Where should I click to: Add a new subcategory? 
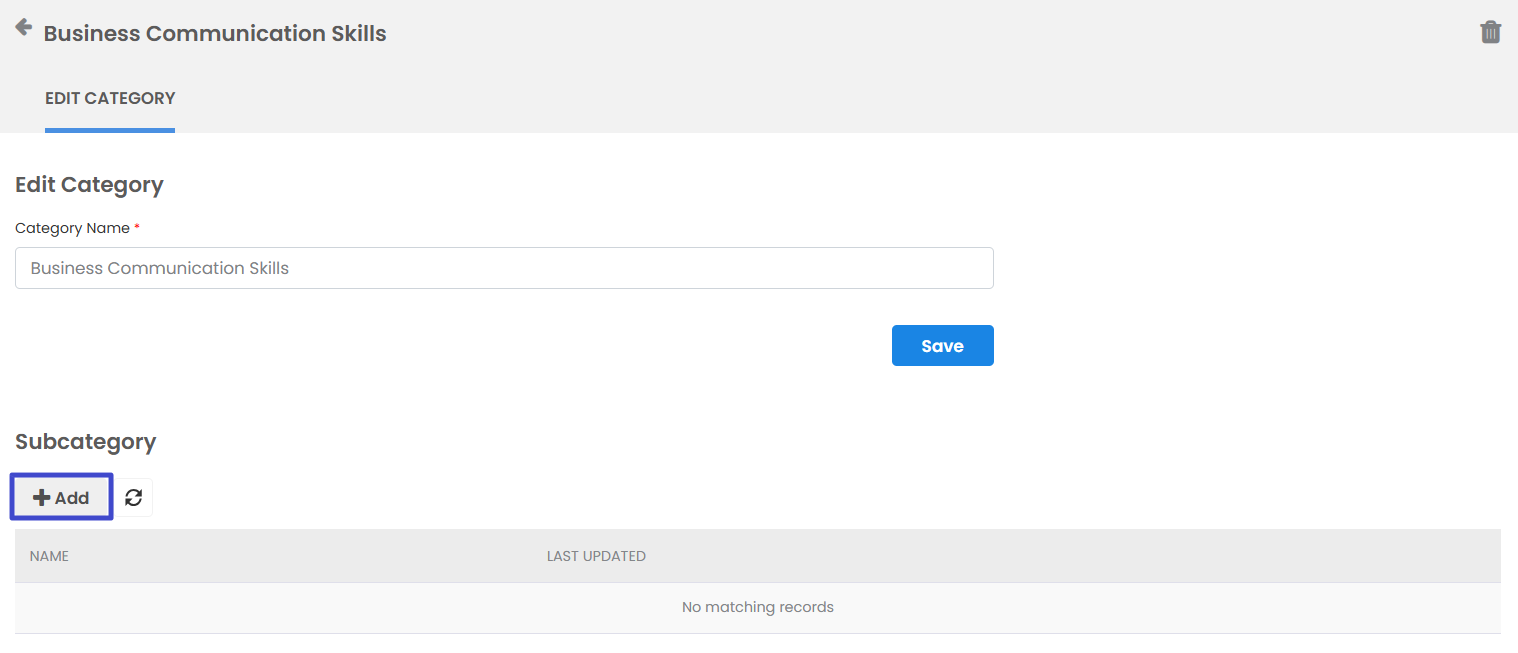(x=61, y=498)
